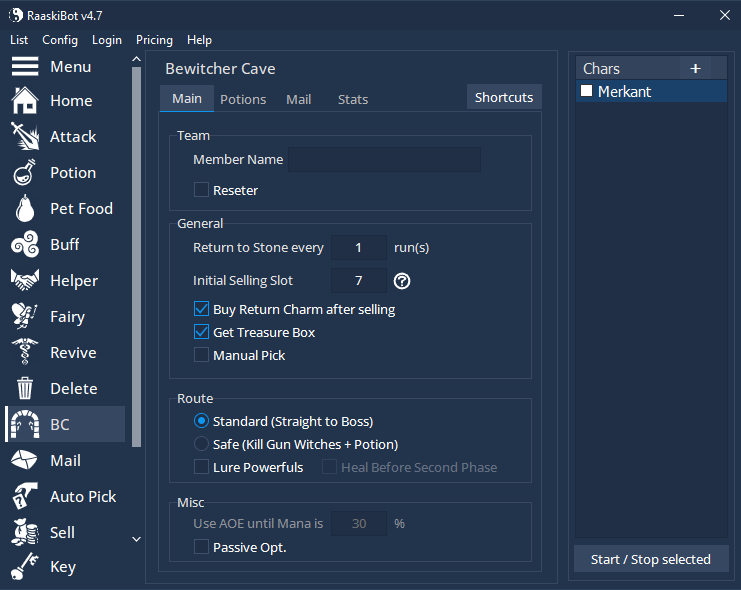
Task: Open the Helper handshake icon
Action: click(x=25, y=280)
